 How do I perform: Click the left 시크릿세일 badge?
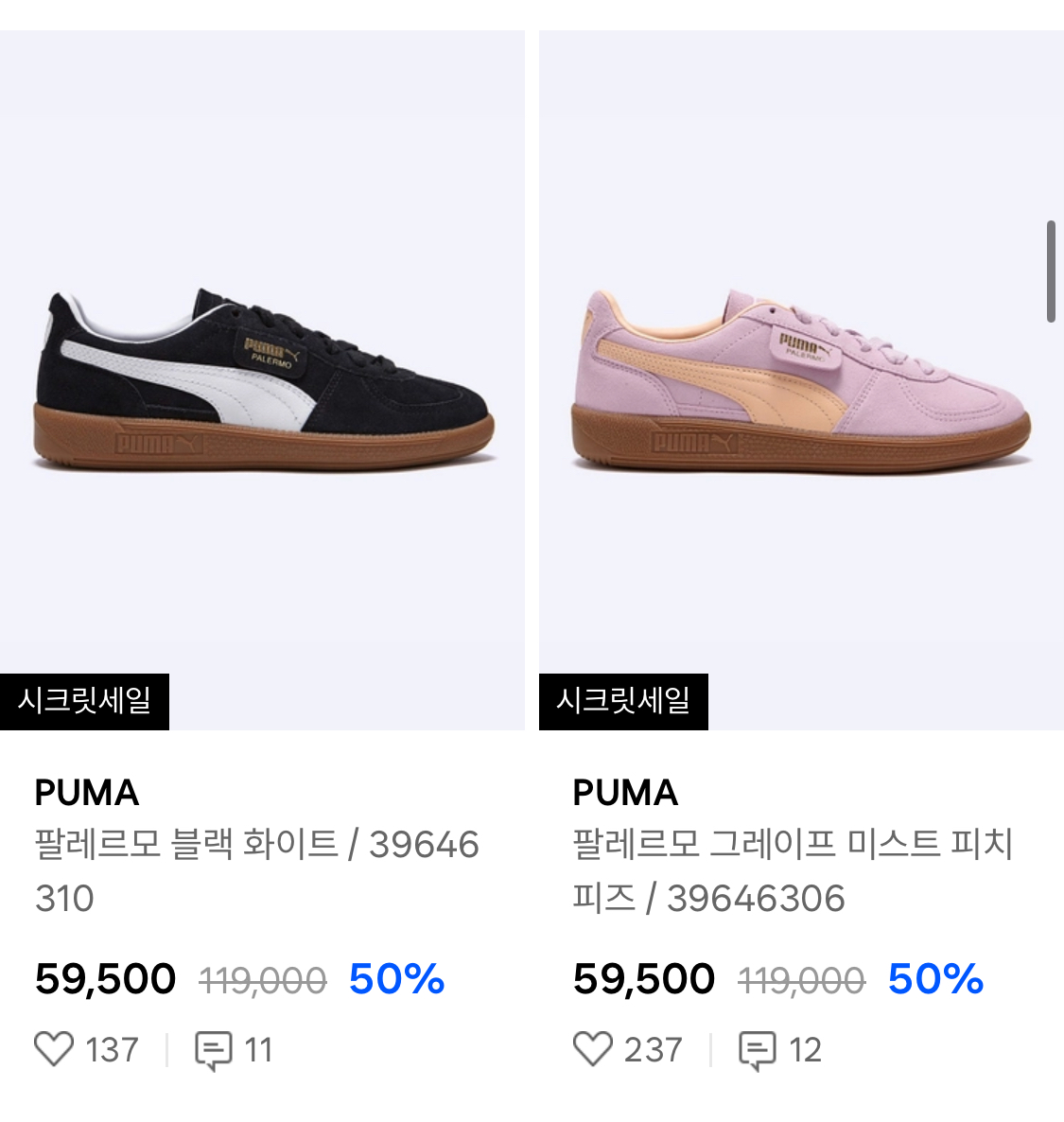coord(84,701)
